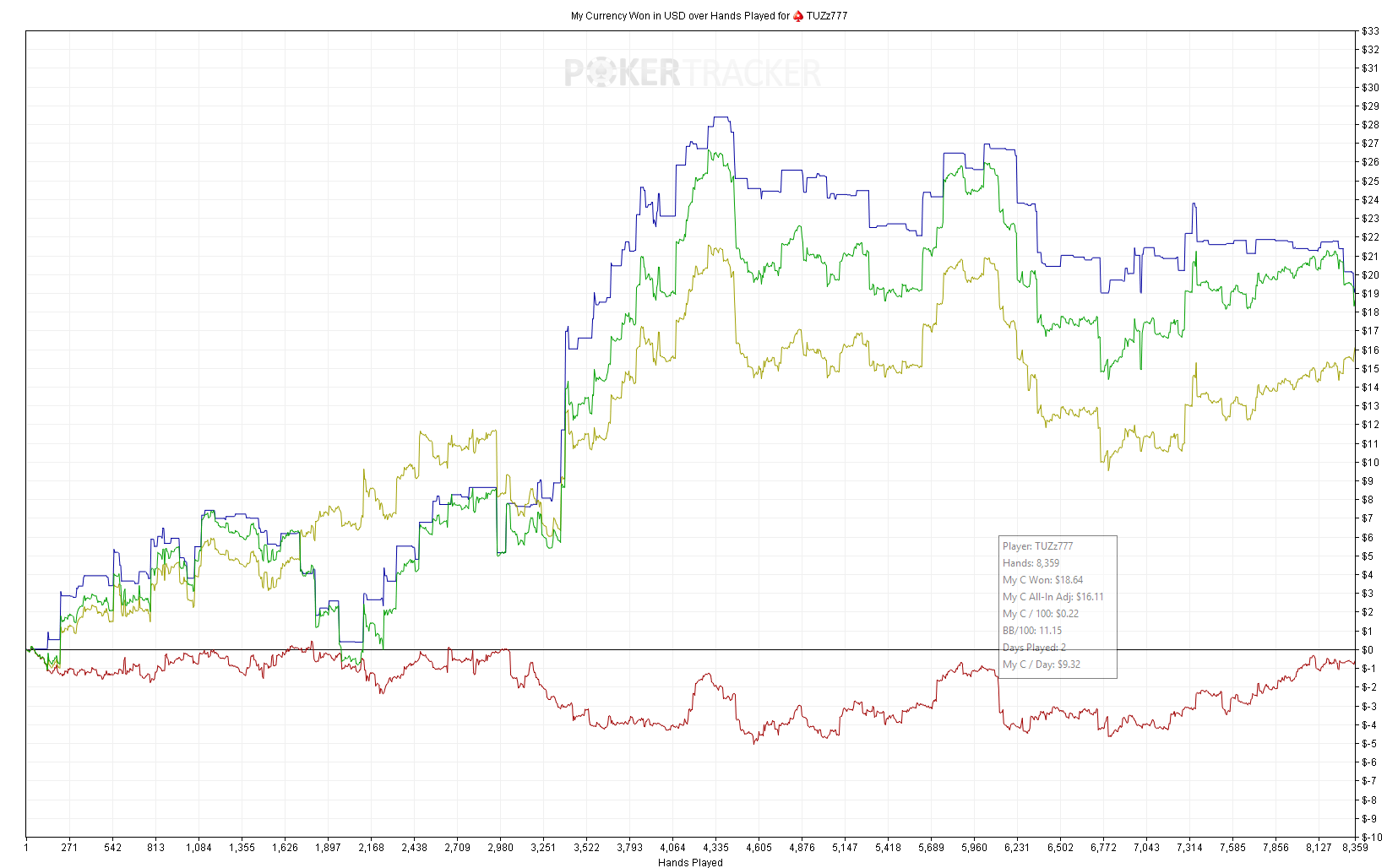Click 'Hands: 8,359' line in the tooltip
This screenshot has width=1387, height=868.
1031,563
